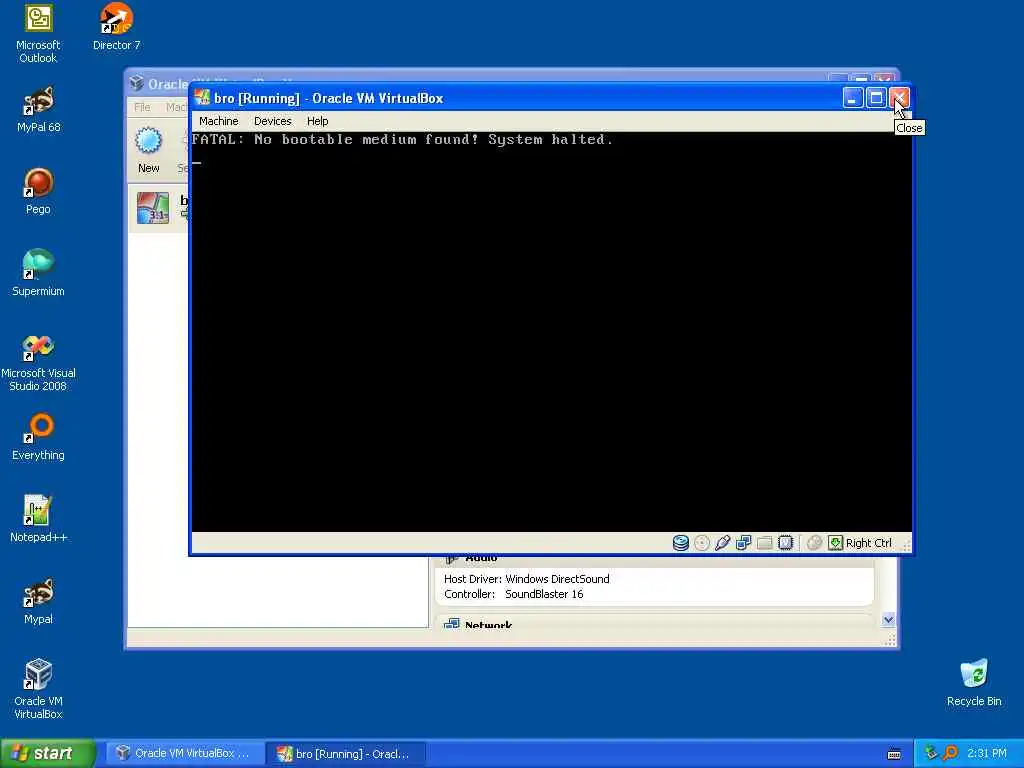Minimize the bro VM window
Screen dimensions: 1024x768
click(x=852, y=98)
